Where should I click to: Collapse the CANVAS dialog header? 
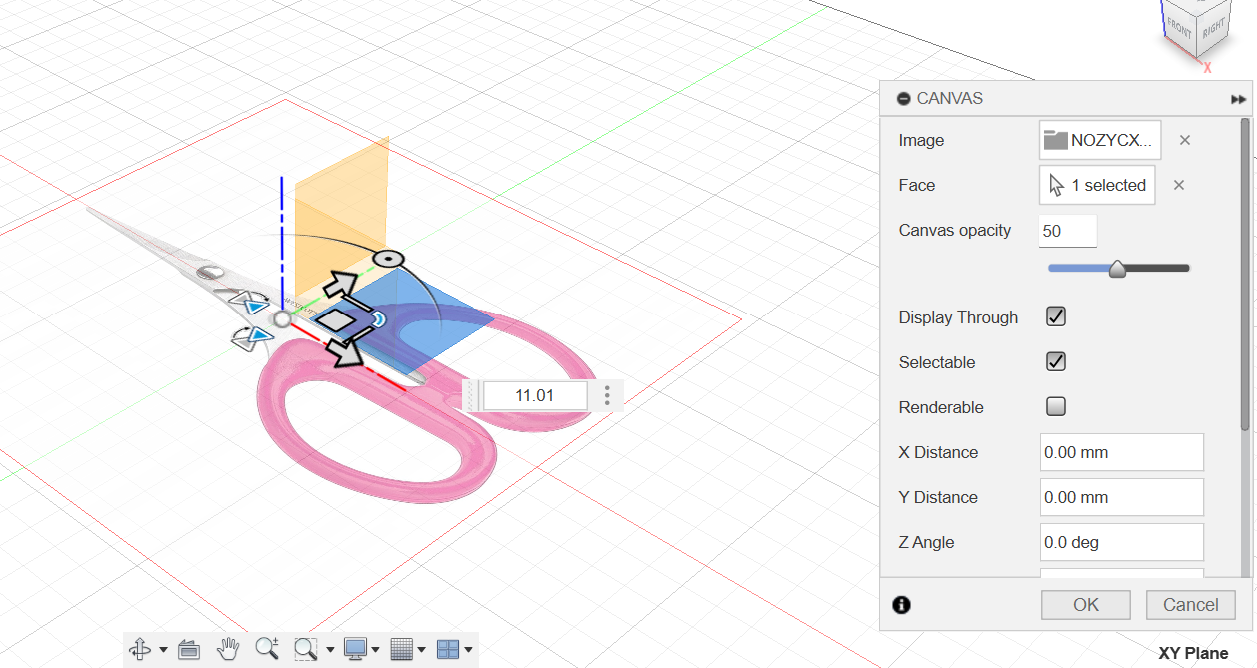coord(904,99)
